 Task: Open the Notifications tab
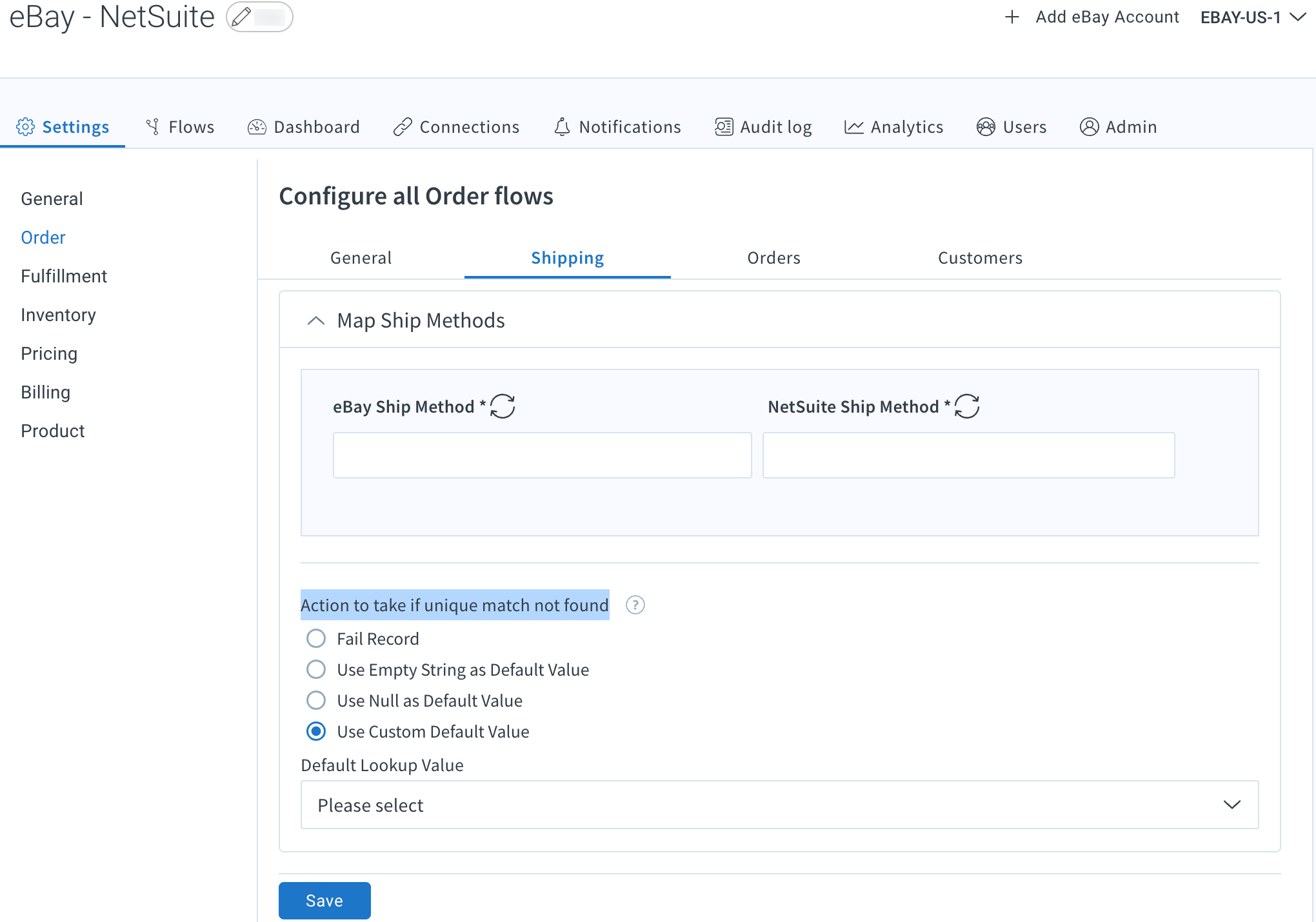tap(617, 127)
